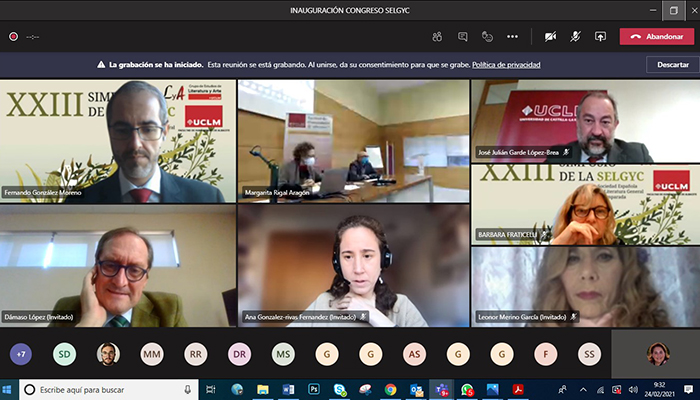The image size is (700, 400).
Task: Show the participants panel
Action: pos(437,36)
